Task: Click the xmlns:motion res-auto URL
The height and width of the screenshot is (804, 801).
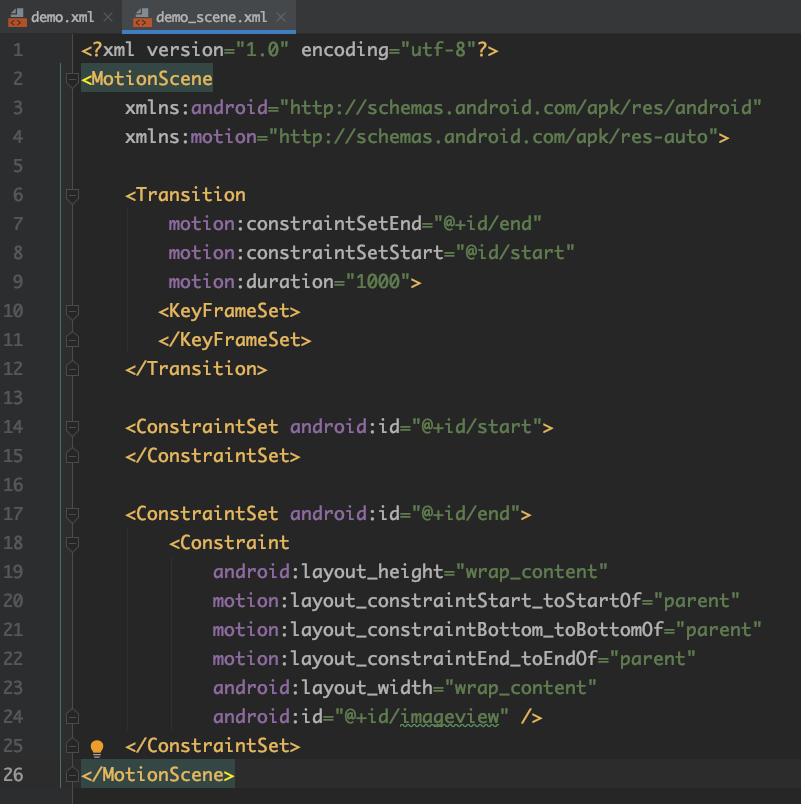Action: click(x=493, y=136)
